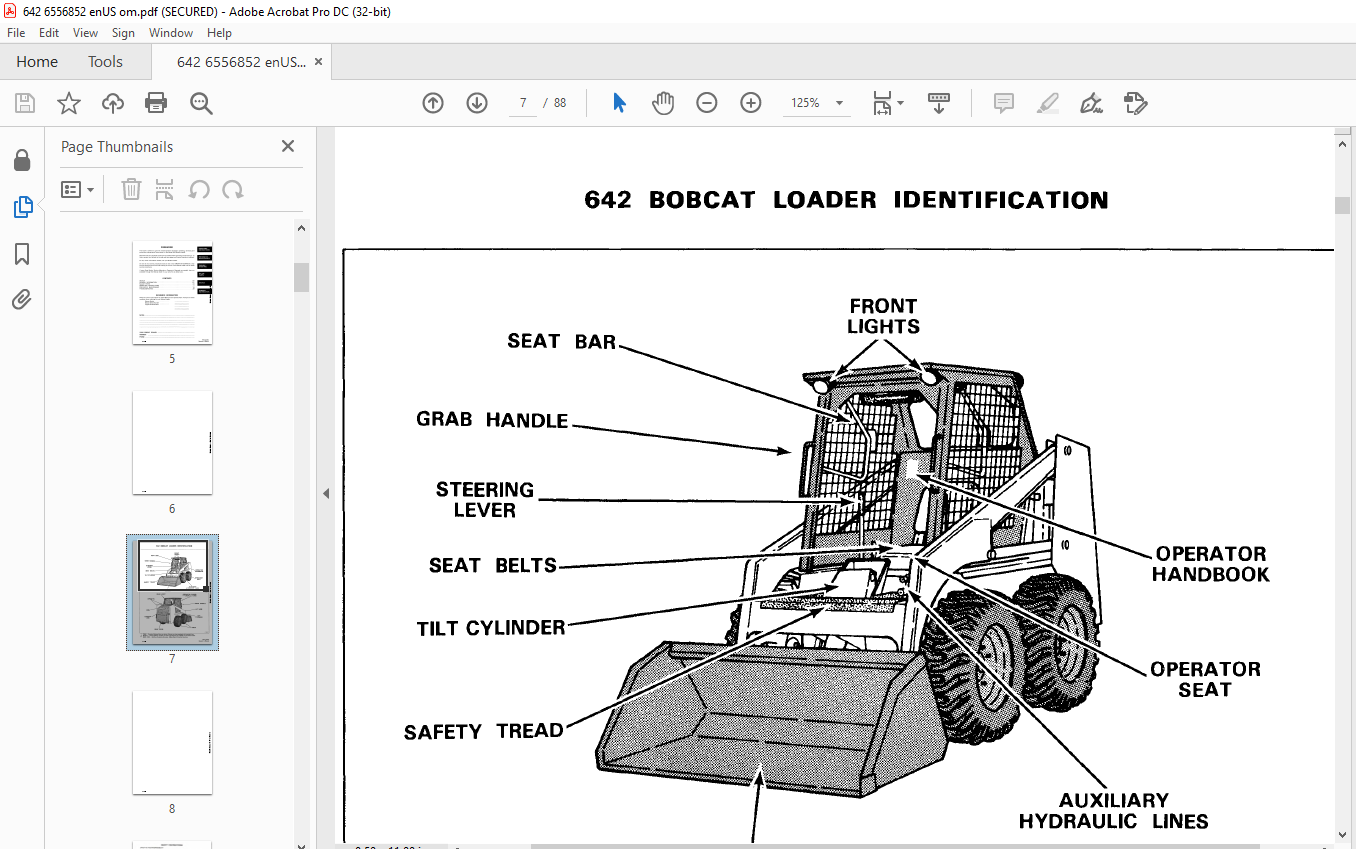Add bookmark with the star icon
This screenshot has width=1356, height=849.
tap(68, 103)
